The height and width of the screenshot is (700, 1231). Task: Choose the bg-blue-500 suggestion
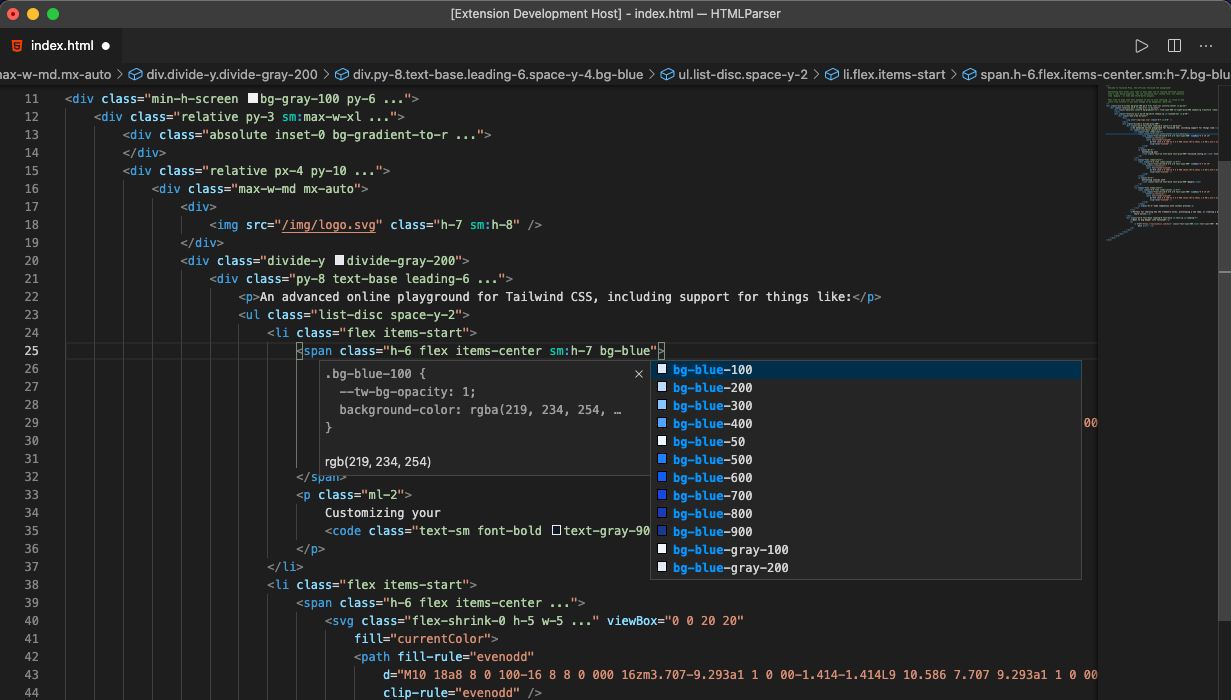866,460
